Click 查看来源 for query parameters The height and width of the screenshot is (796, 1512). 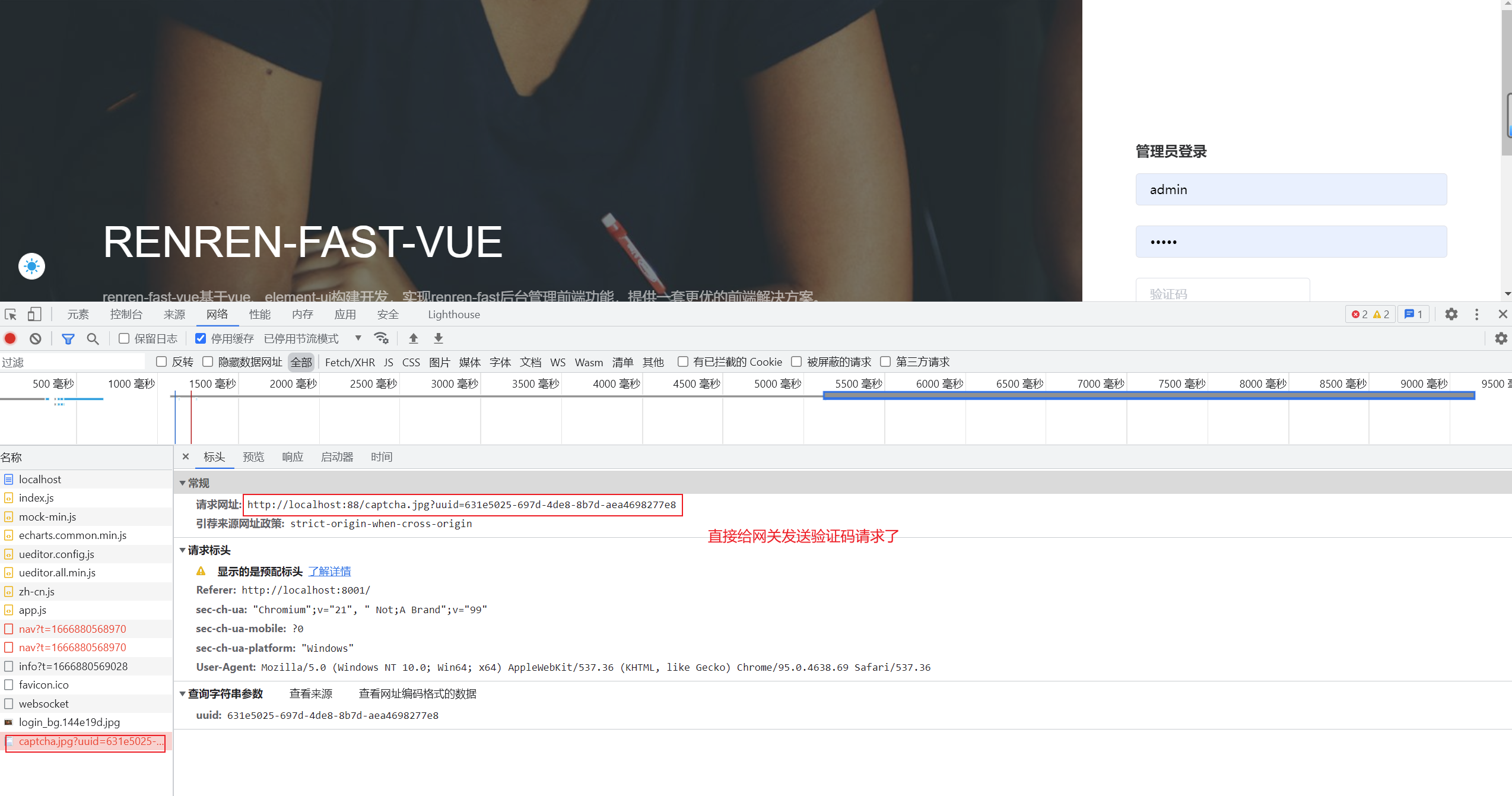coord(311,693)
